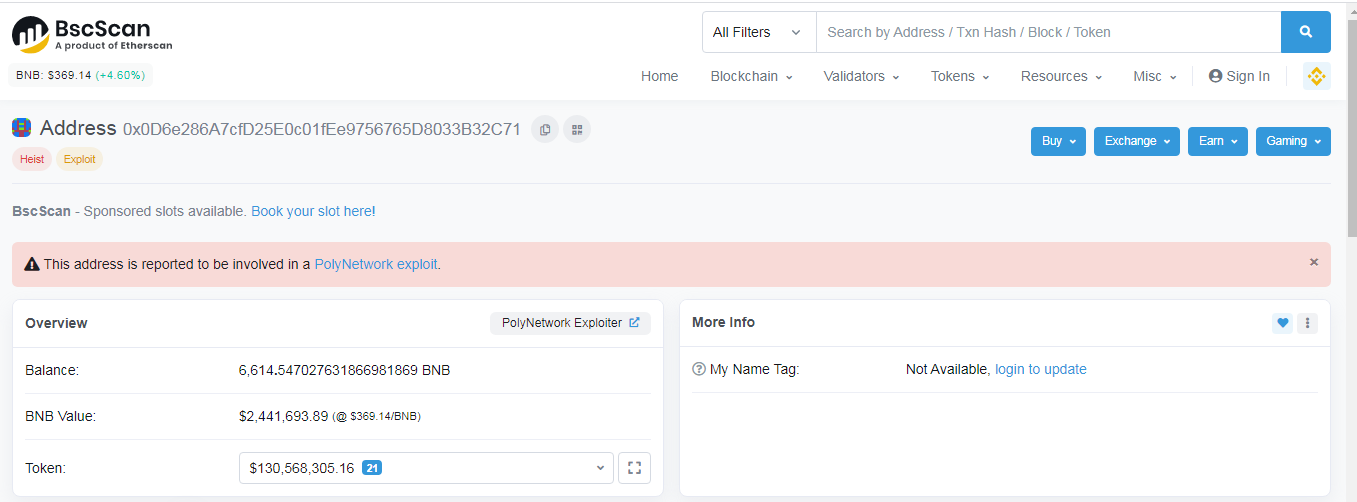Follow the PolyNetwork exploit link in alert
This screenshot has width=1357, height=502.
(x=376, y=264)
